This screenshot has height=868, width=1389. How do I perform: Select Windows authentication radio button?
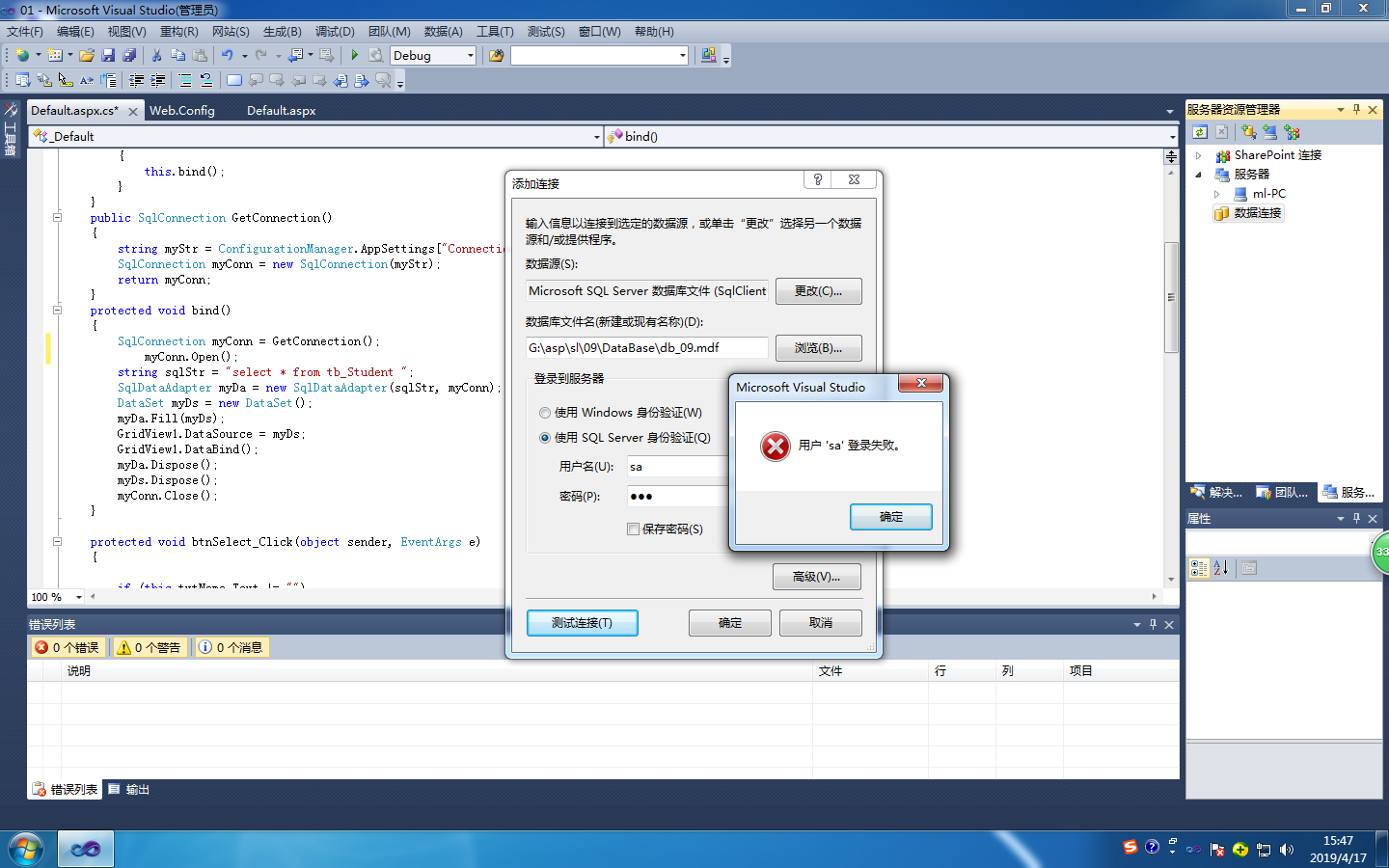(x=545, y=413)
